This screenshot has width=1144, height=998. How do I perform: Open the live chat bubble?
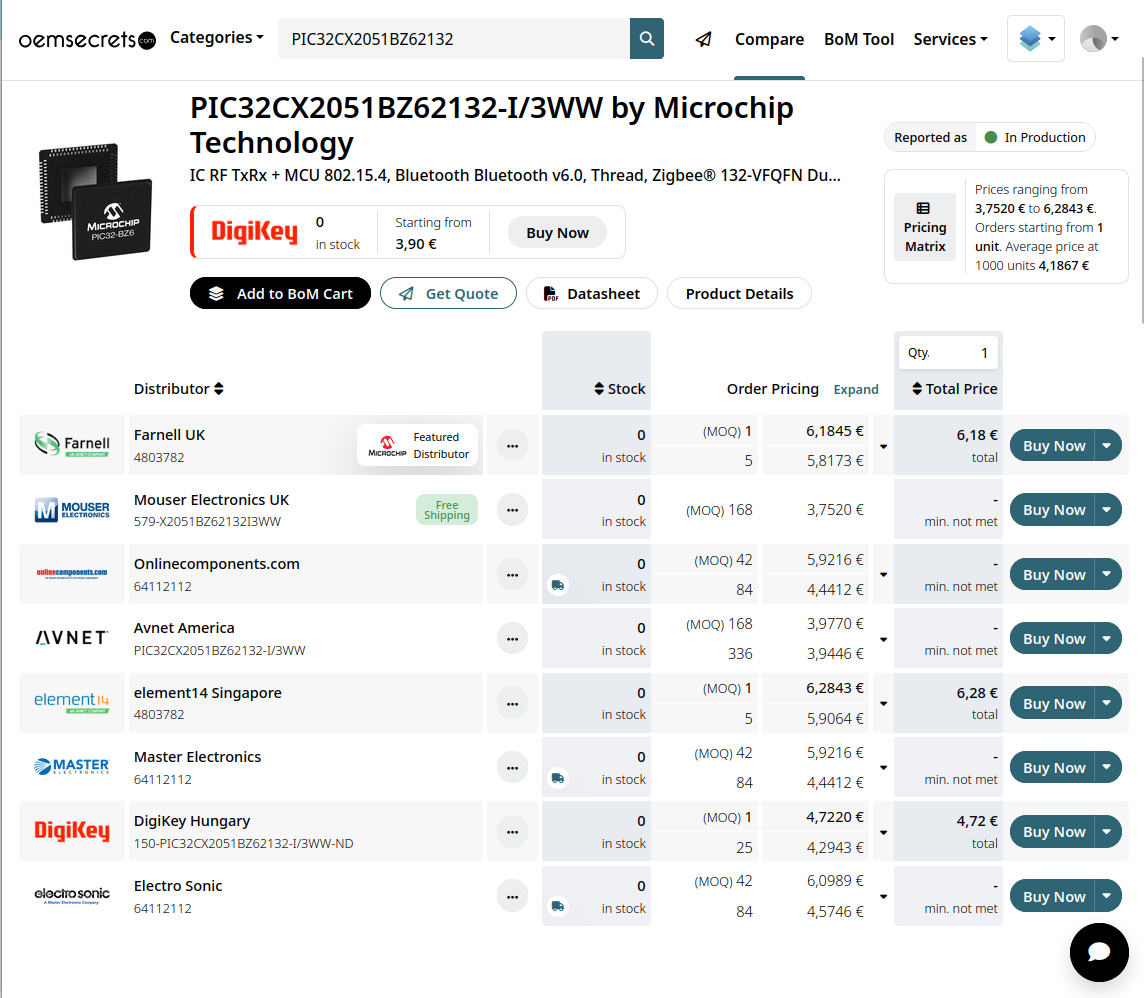tap(1099, 952)
